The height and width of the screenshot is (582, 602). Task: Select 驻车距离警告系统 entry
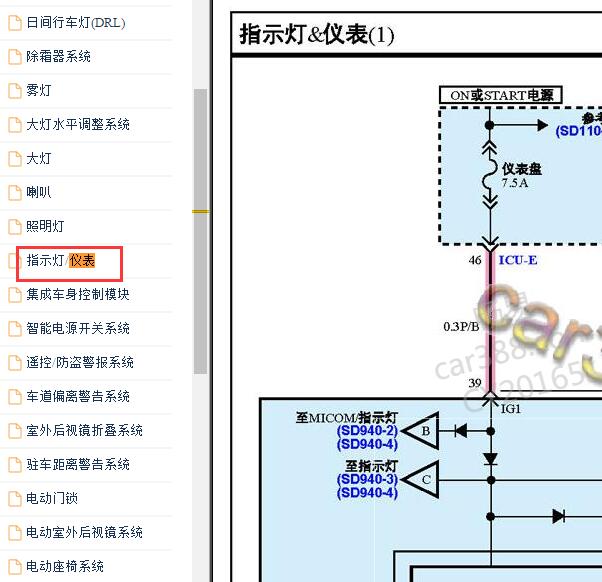tap(78, 464)
